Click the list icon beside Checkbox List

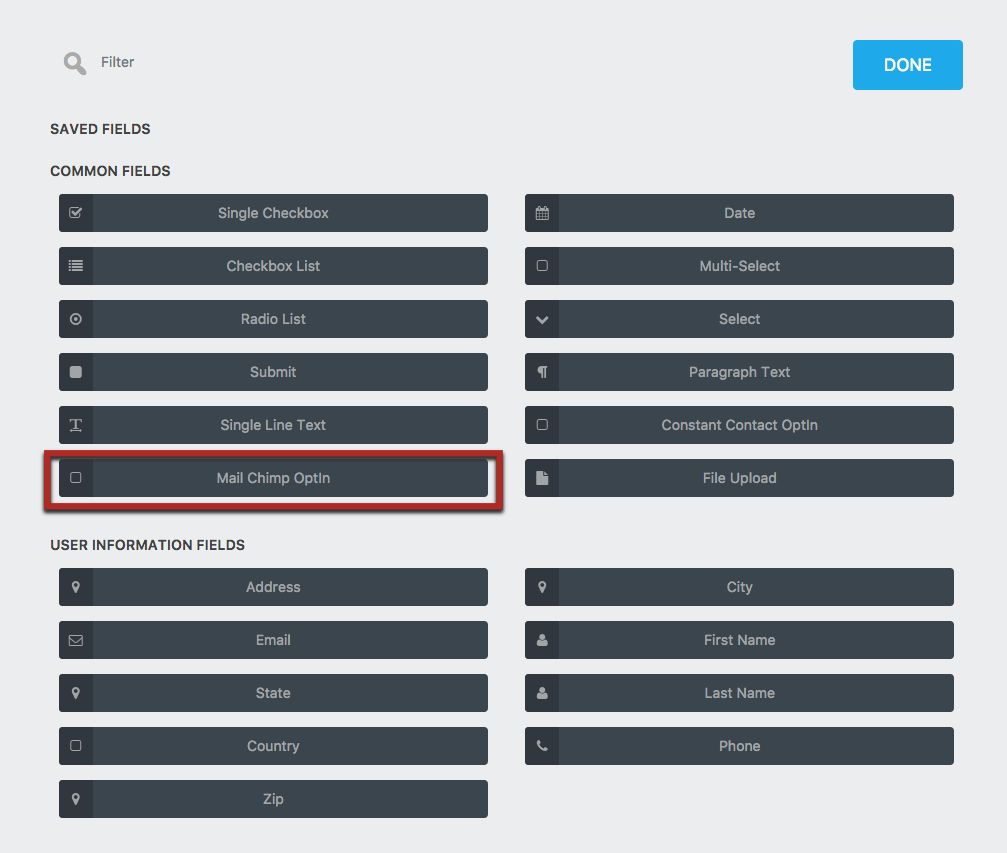[x=76, y=266]
